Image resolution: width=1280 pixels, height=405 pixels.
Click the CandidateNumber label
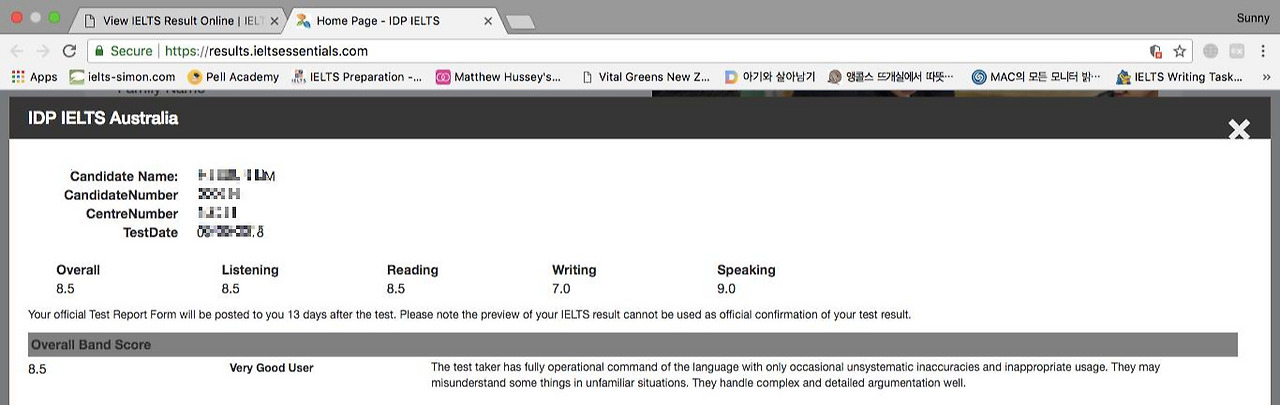click(x=121, y=195)
